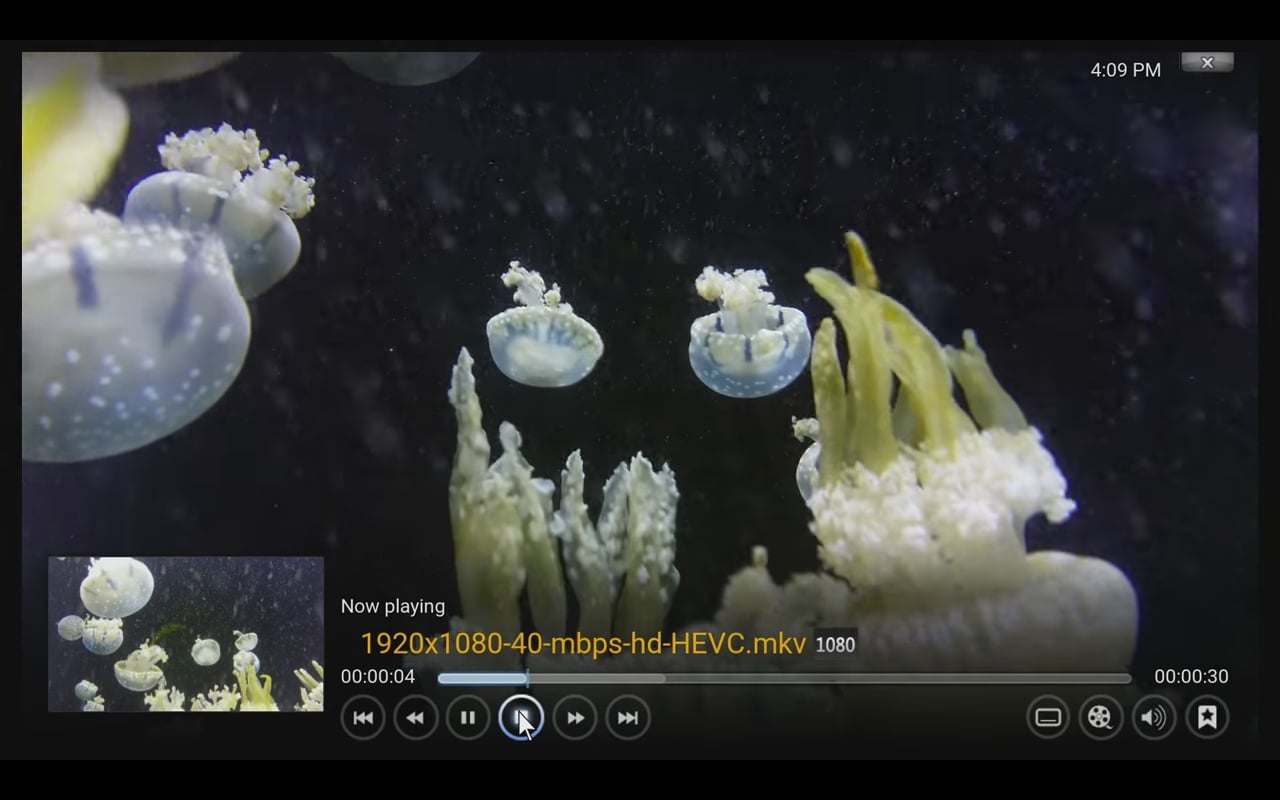Click the elapsed time 00:00:04
The width and height of the screenshot is (1280, 800).
point(378,677)
